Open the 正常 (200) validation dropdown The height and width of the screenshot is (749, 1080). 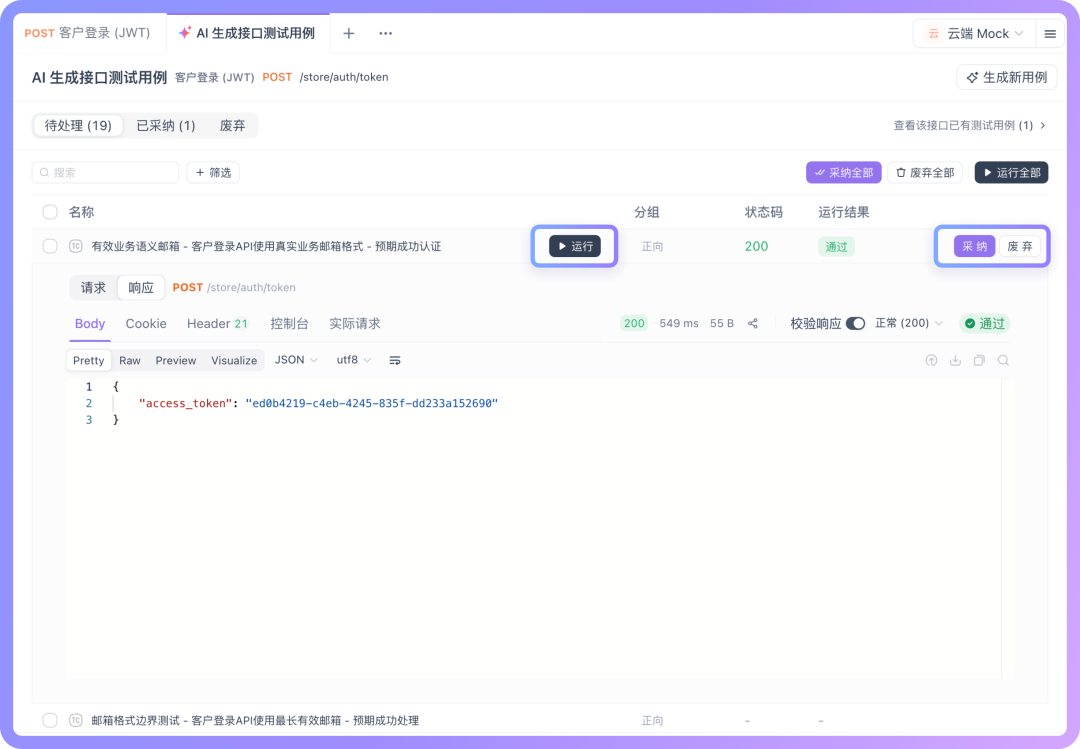point(908,323)
